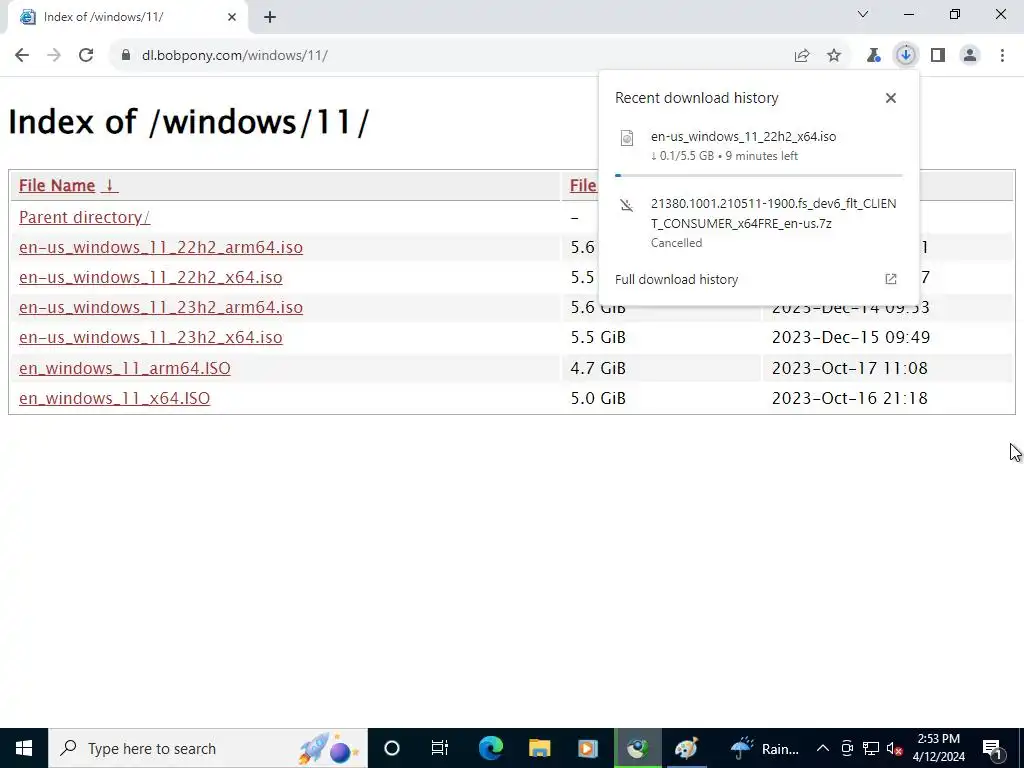1024x768 pixels.
Task: Download en_windows_11_arm64.ISO
Action: tap(125, 368)
